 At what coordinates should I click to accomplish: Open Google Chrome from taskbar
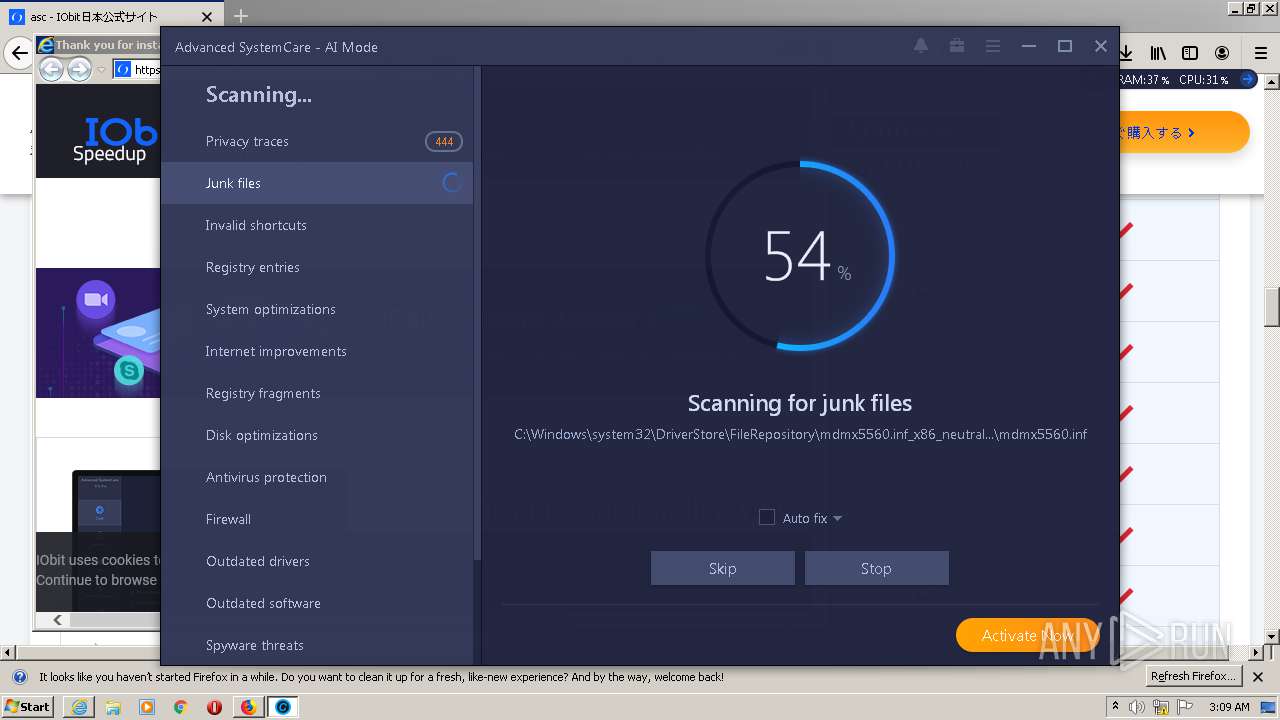180,707
